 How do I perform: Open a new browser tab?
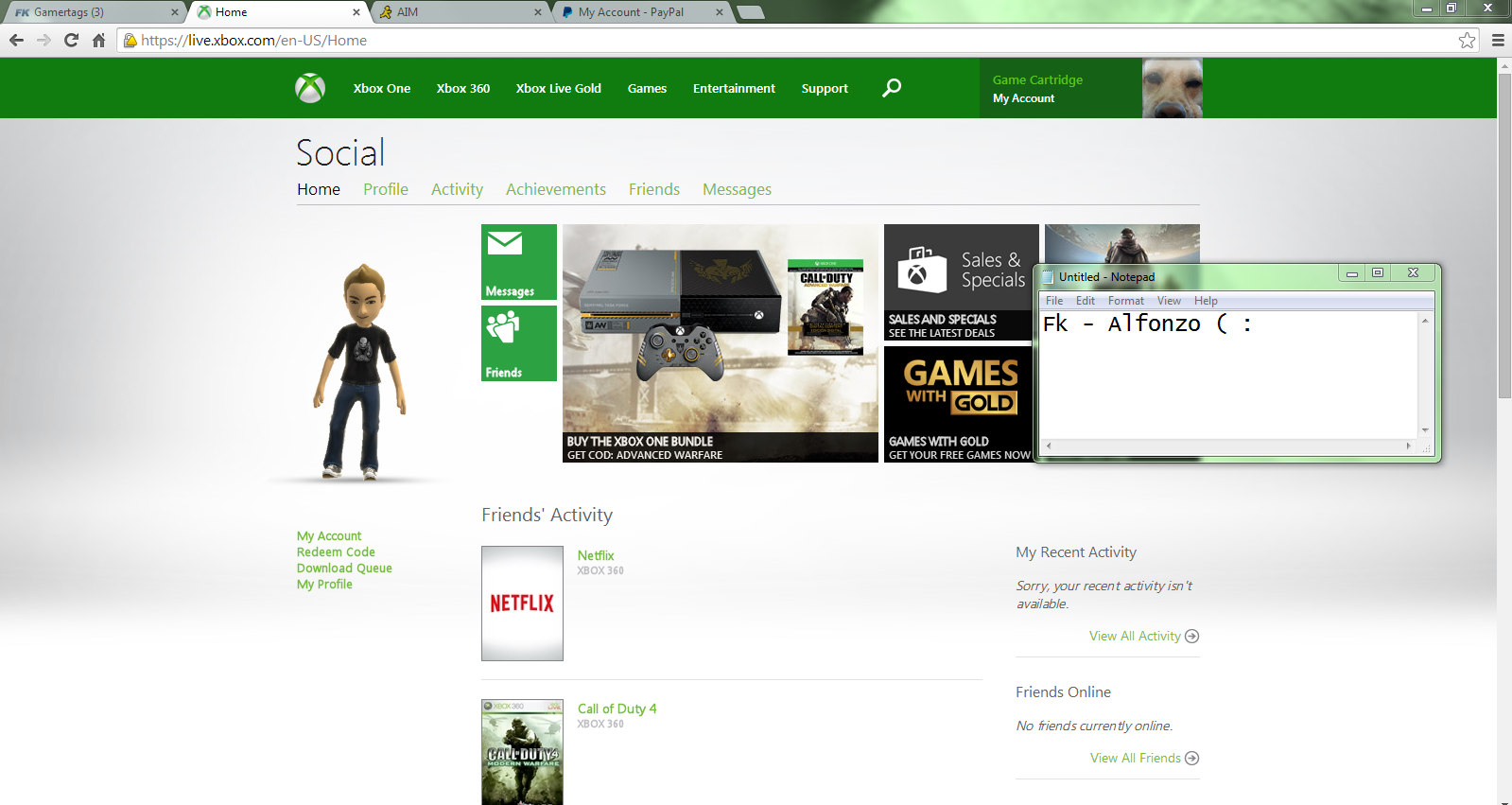750,12
